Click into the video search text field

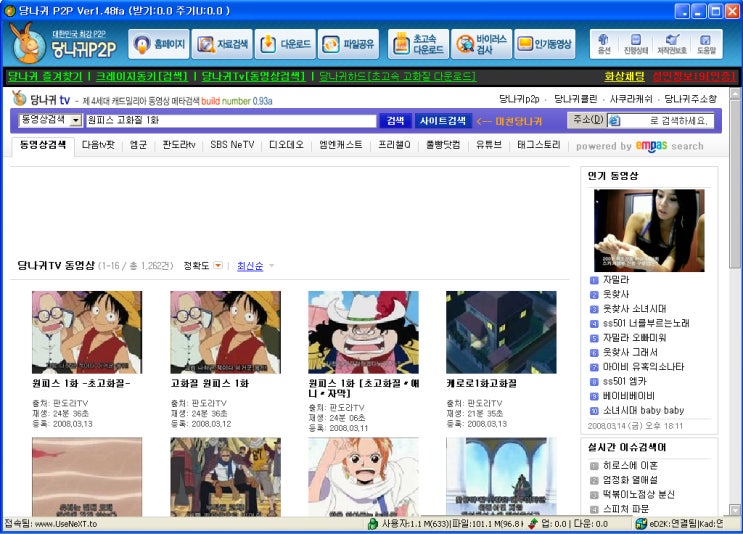tap(230, 120)
